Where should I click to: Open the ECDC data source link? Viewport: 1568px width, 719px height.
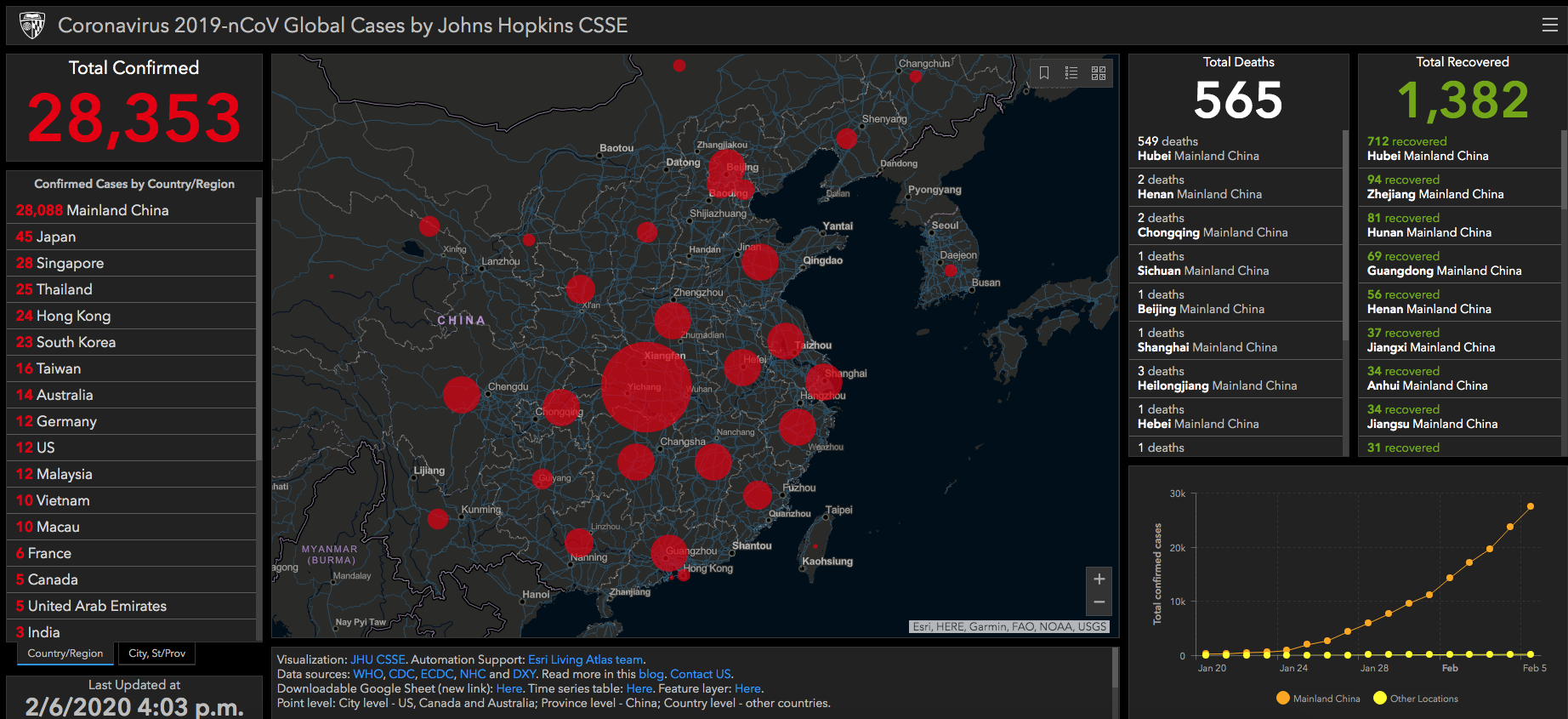436,674
